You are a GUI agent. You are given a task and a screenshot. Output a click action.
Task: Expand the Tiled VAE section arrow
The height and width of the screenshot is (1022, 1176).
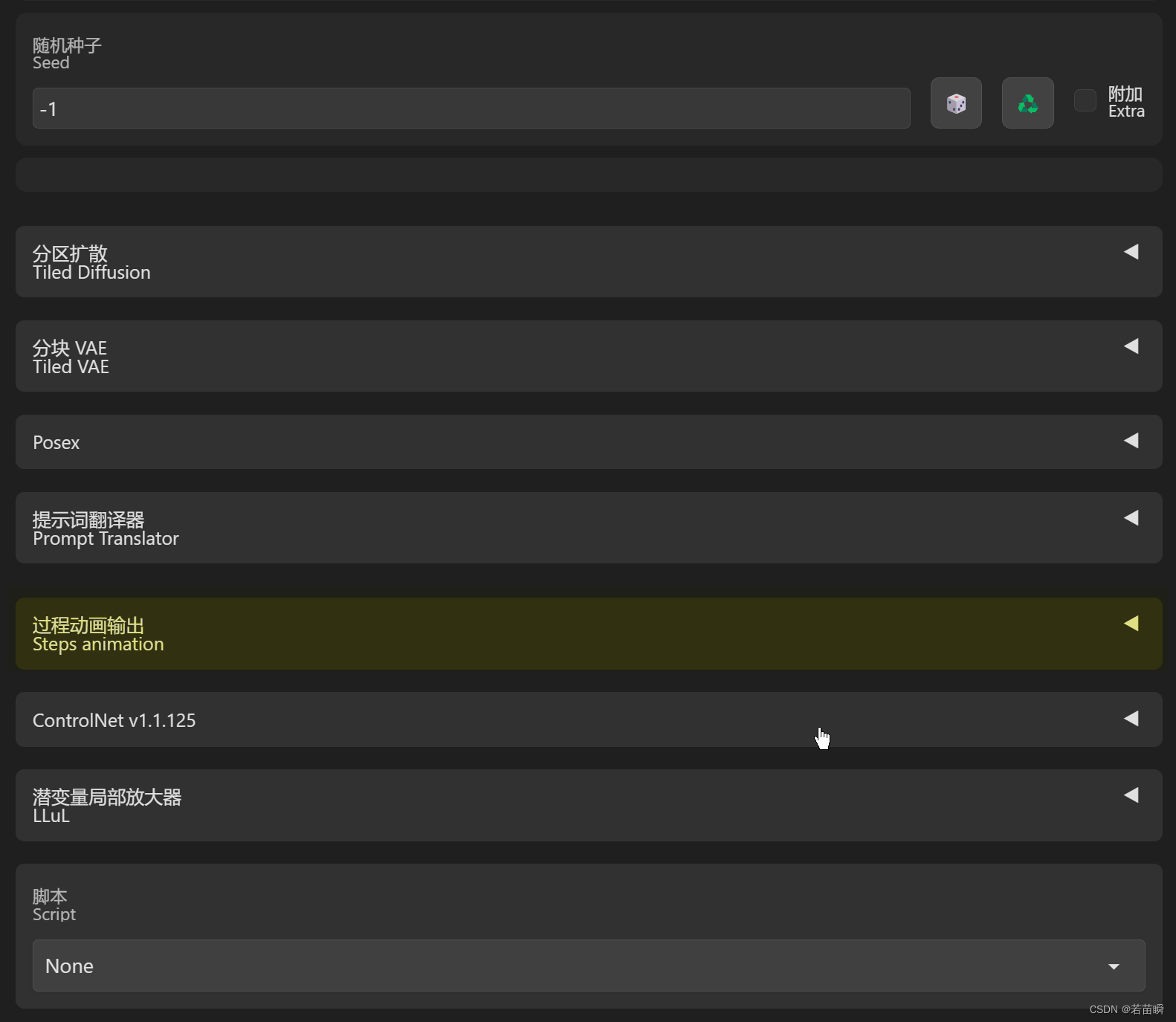point(1131,346)
